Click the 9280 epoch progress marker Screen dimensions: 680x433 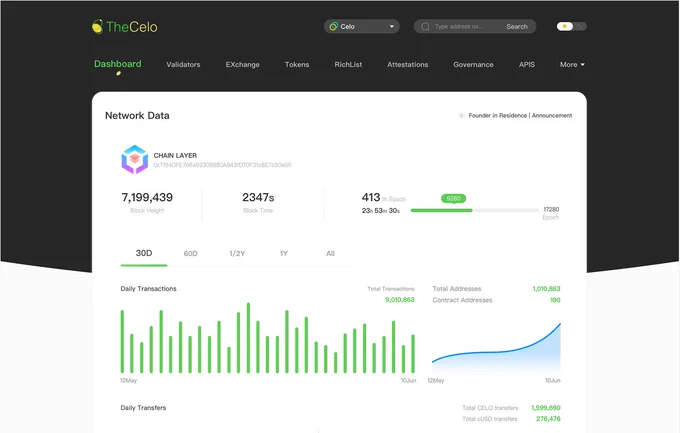453,199
